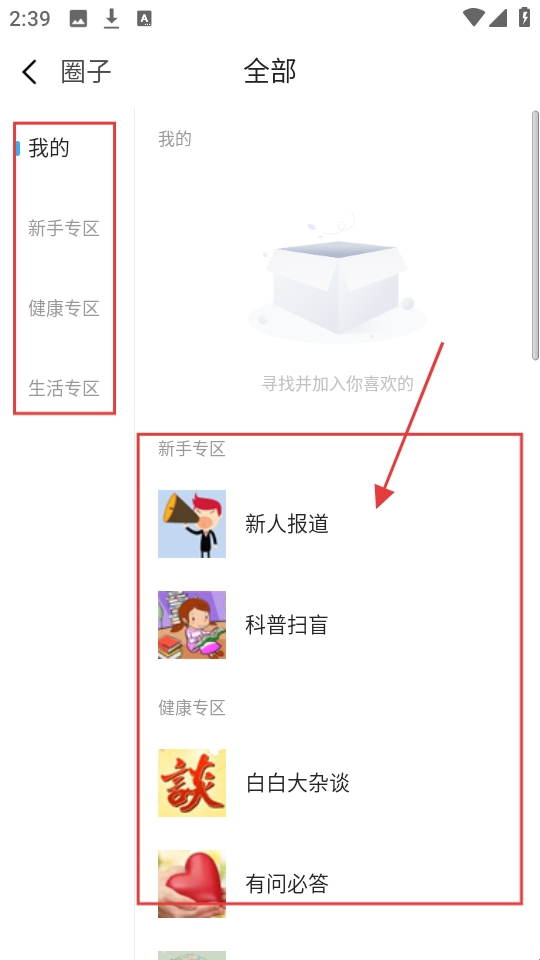The width and height of the screenshot is (540, 960).
Task: Tap the keyboard A icon in status bar
Action: (144, 19)
